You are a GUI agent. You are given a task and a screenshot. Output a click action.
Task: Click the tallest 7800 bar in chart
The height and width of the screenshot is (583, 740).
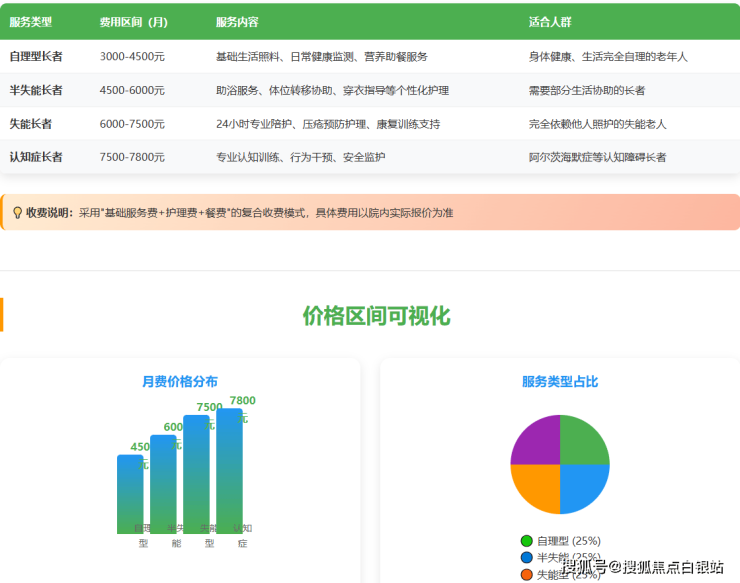(229, 470)
